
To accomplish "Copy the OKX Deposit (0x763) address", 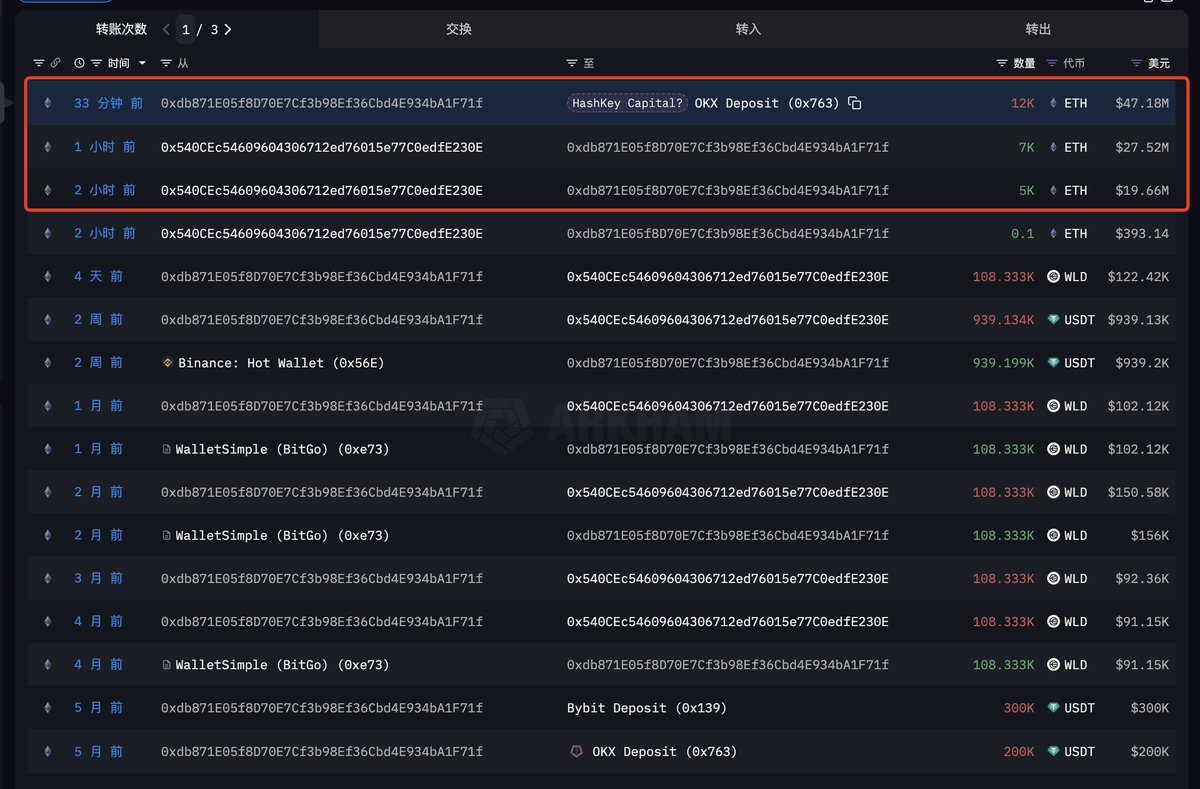I will pos(854,103).
